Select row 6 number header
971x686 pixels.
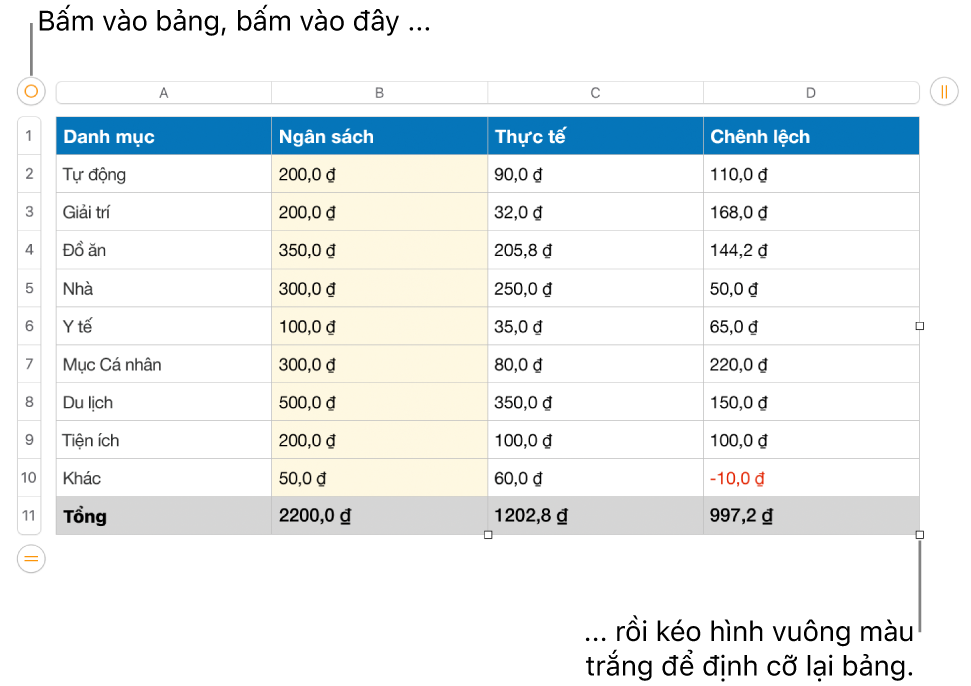pyautogui.click(x=29, y=326)
